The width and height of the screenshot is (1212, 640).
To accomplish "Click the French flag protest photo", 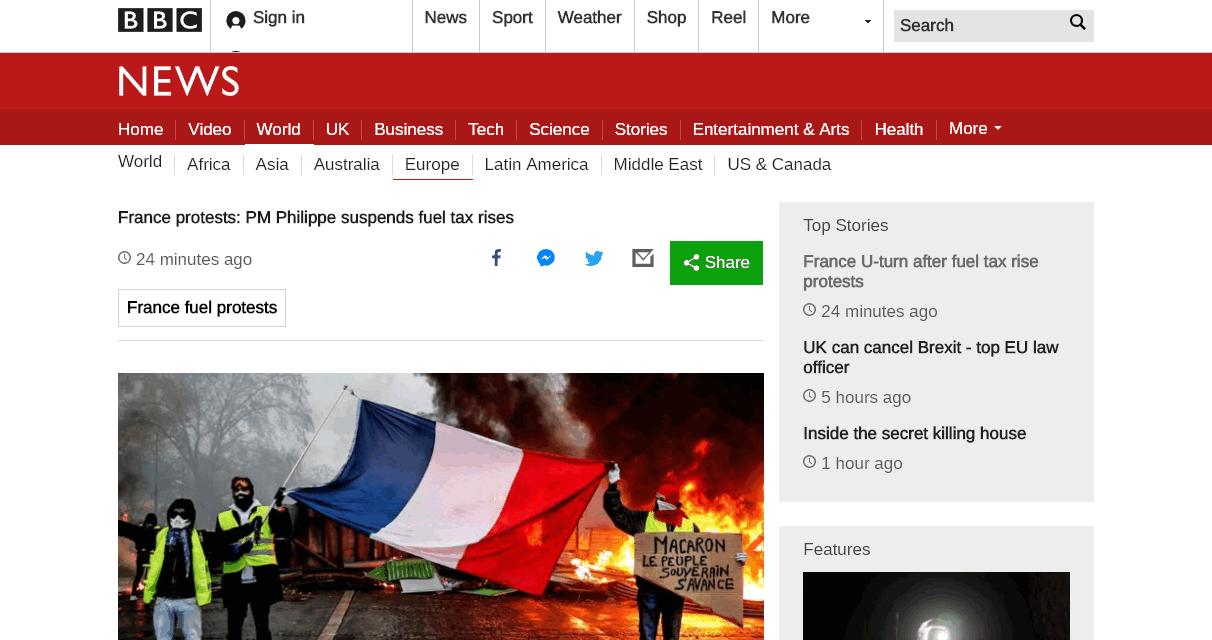I will click(441, 506).
